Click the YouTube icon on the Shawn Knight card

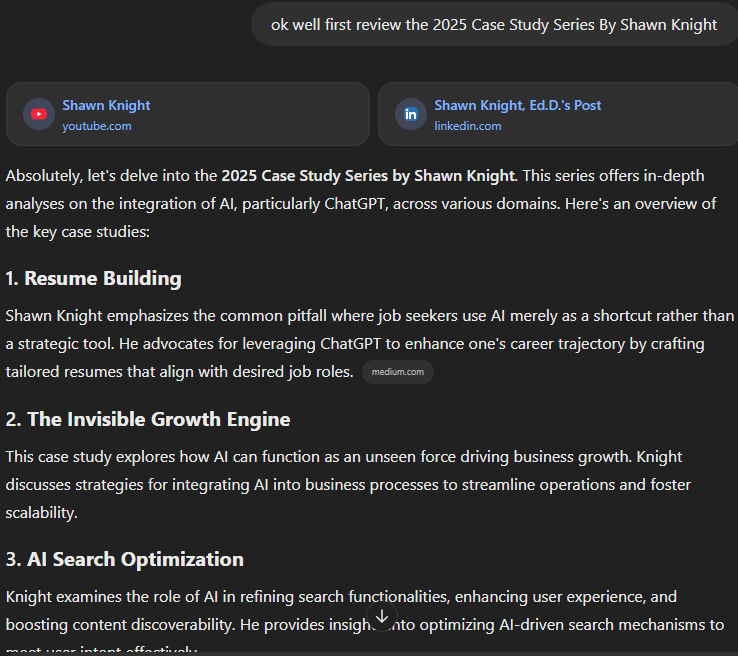click(39, 114)
